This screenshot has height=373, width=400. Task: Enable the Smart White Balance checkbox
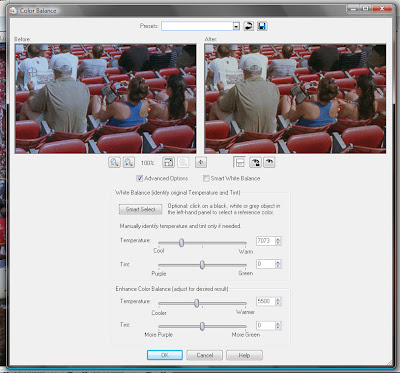(206, 178)
